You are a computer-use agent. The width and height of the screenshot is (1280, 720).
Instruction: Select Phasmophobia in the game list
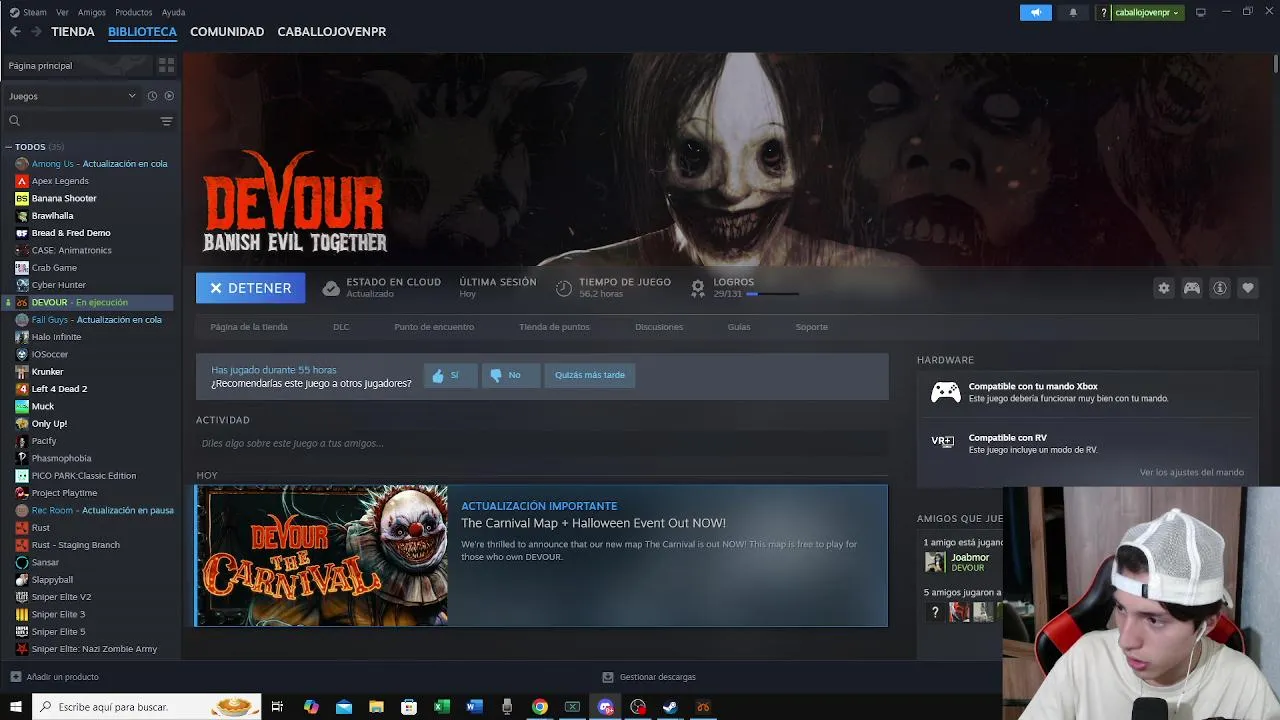[61, 458]
